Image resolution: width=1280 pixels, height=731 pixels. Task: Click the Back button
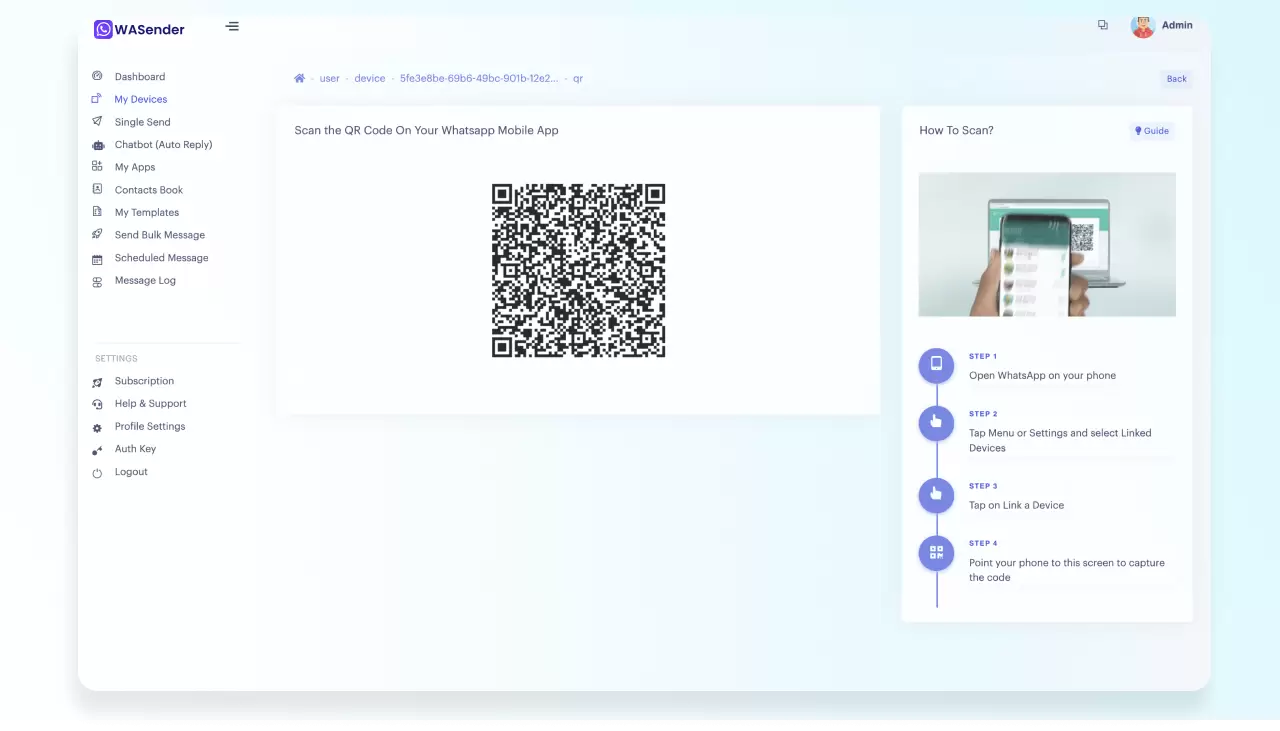[x=1177, y=79]
